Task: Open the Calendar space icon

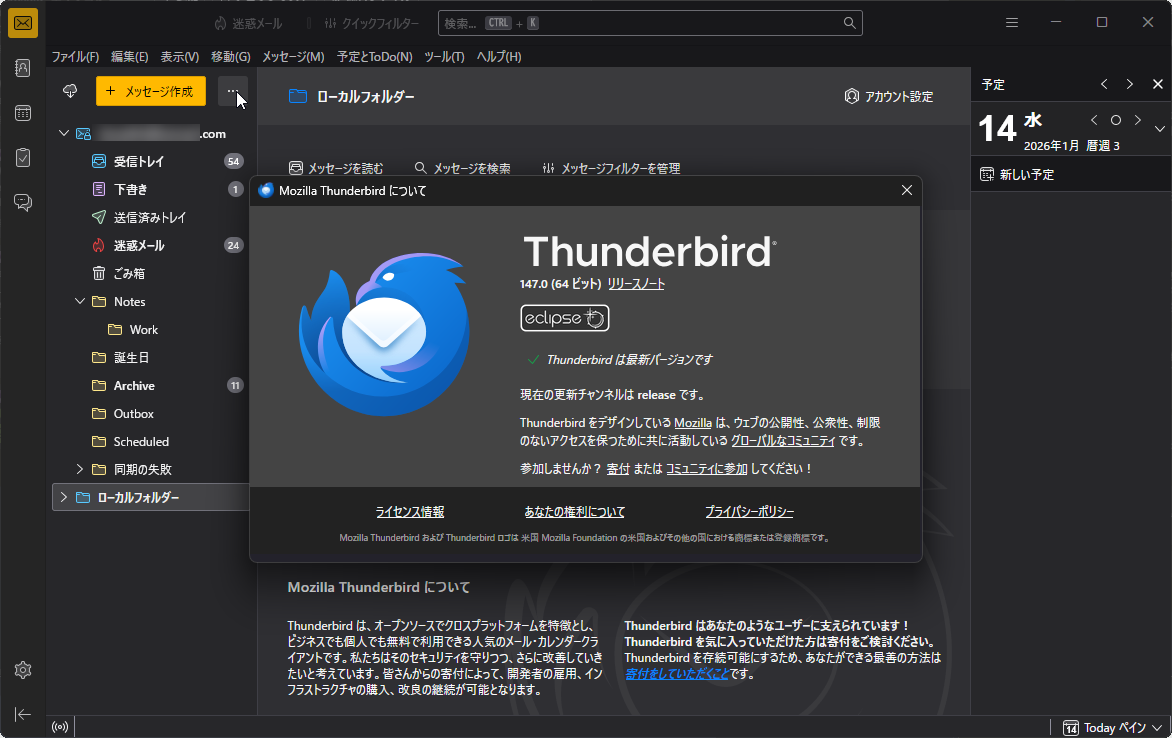Action: (22, 113)
